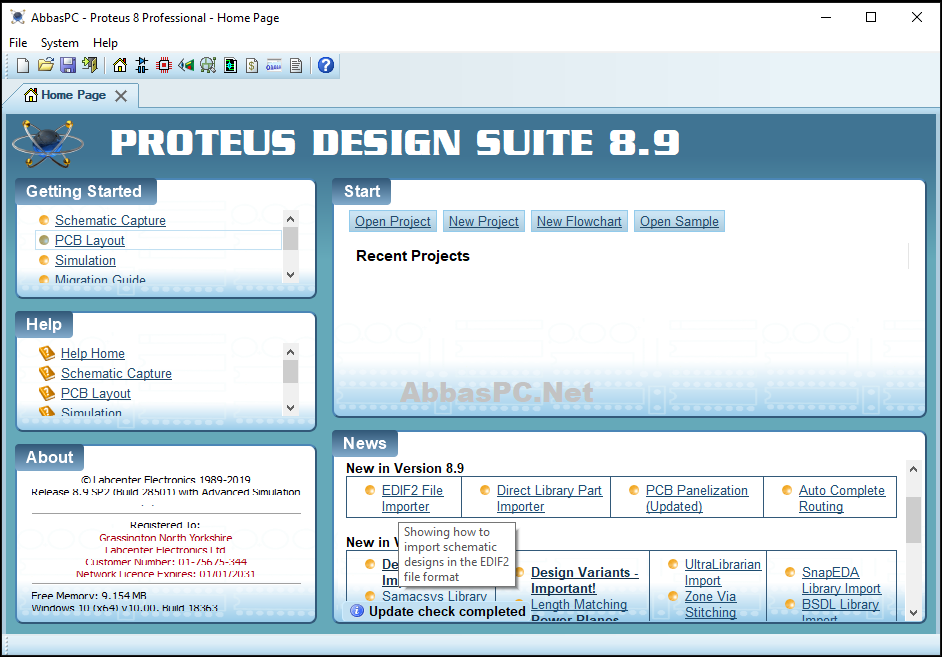The height and width of the screenshot is (657, 942).
Task: Open PCB Layout link in Getting Started
Action: [90, 240]
